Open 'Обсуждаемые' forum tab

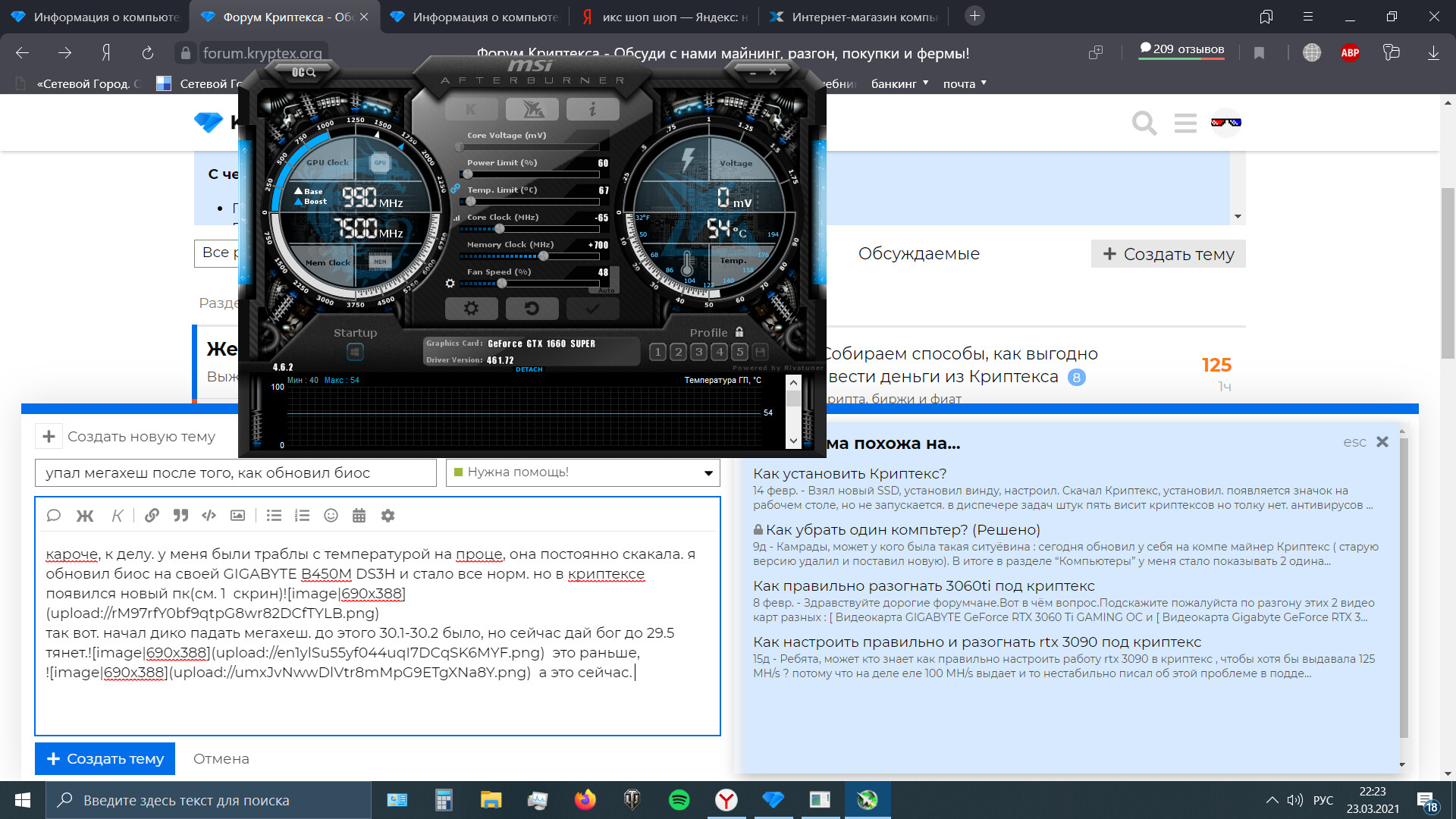[918, 254]
